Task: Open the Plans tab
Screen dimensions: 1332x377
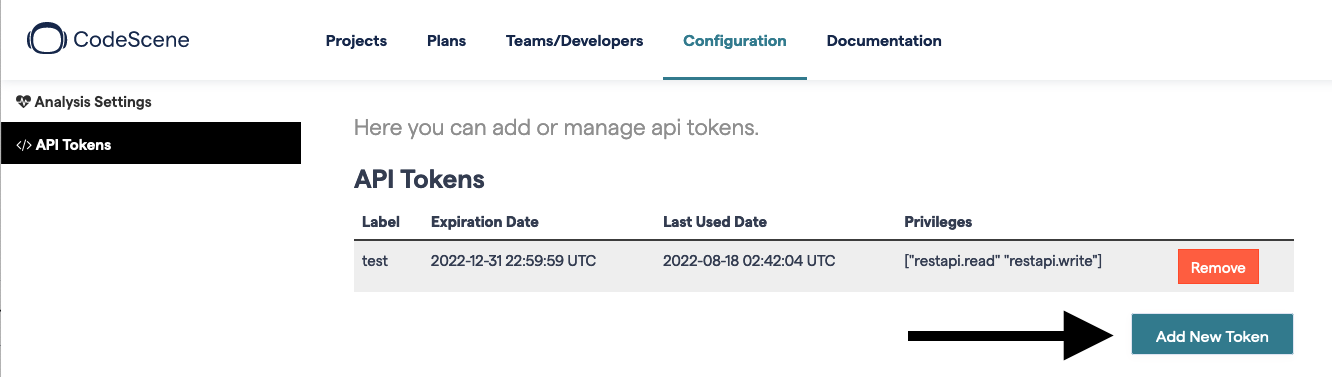Action: coord(446,41)
